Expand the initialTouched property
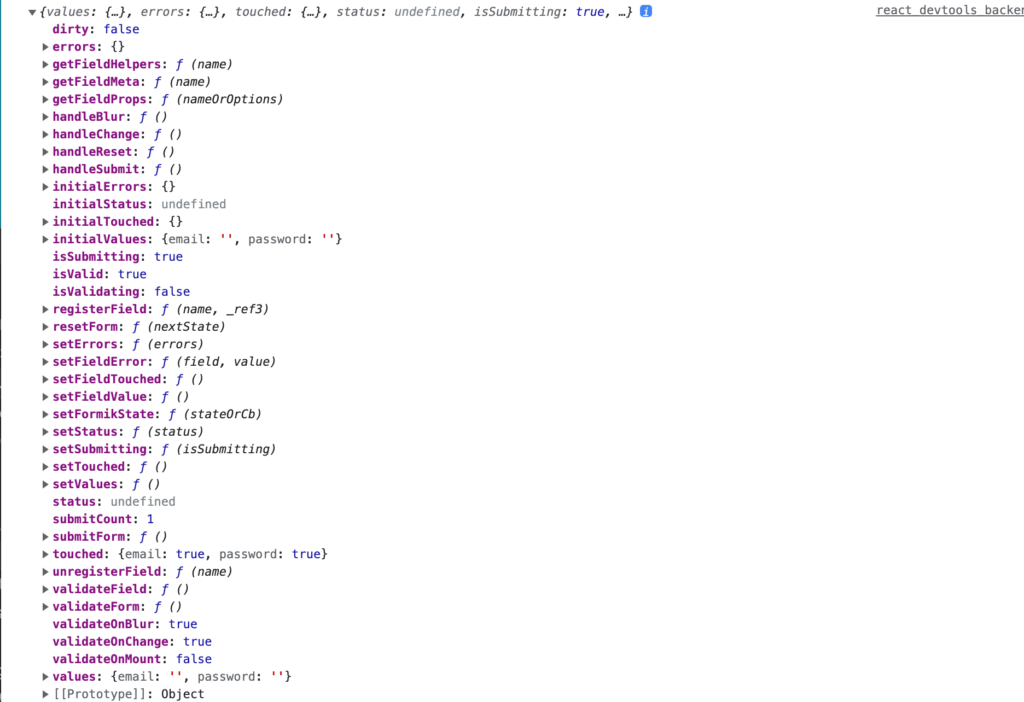 45,221
